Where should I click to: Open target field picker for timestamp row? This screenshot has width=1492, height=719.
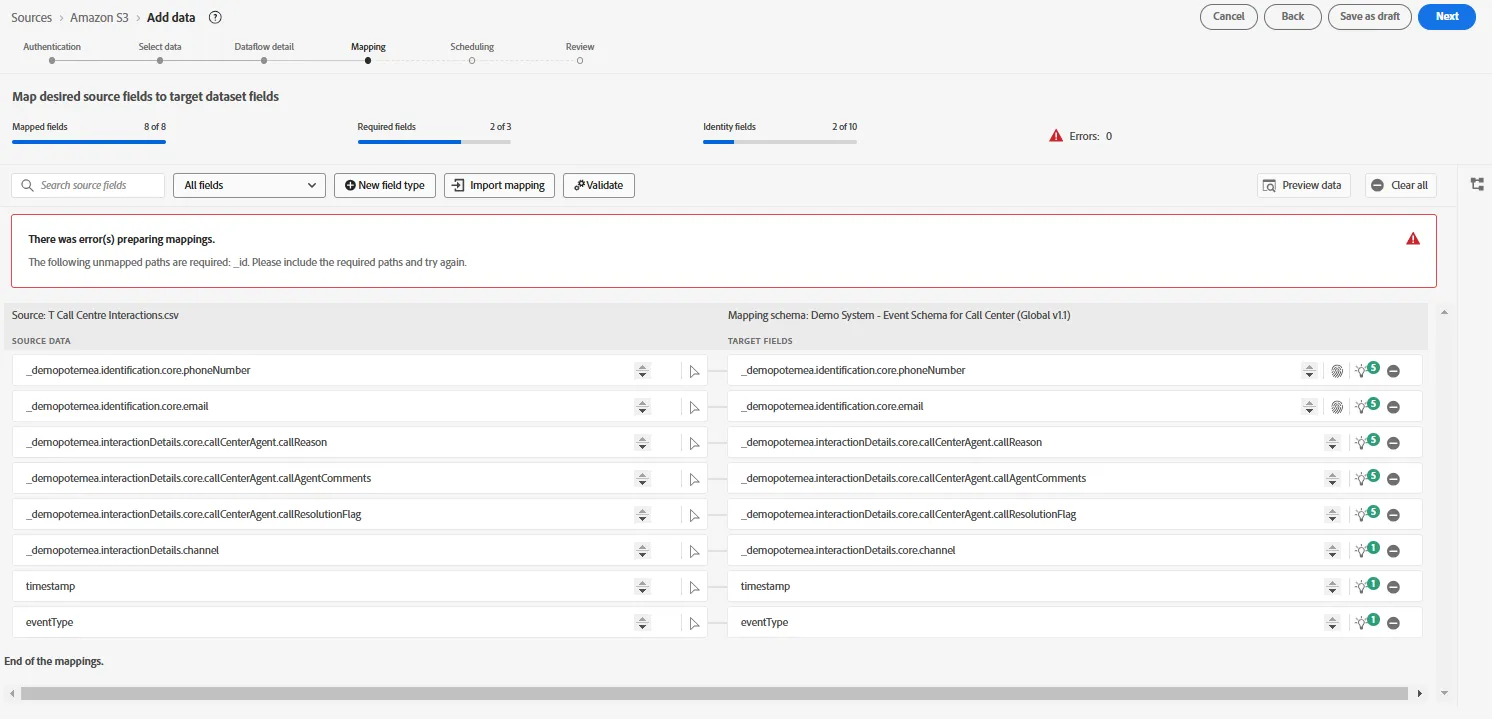point(1332,587)
